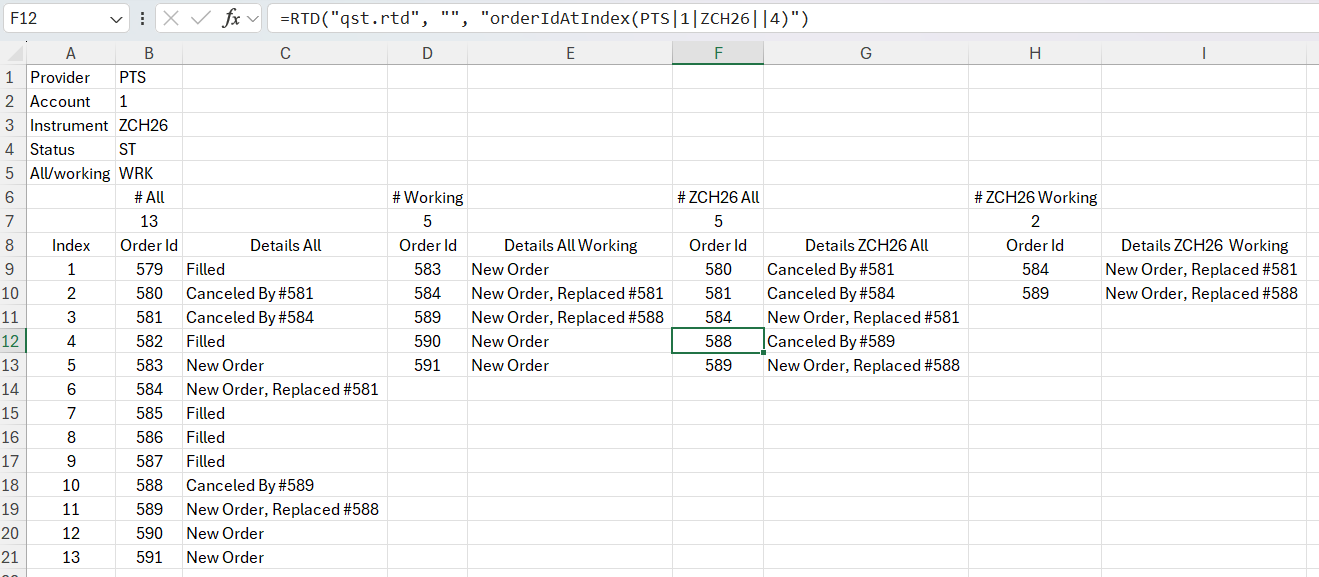Click order ID 591 in column D
This screenshot has width=1319, height=577.
(x=427, y=365)
